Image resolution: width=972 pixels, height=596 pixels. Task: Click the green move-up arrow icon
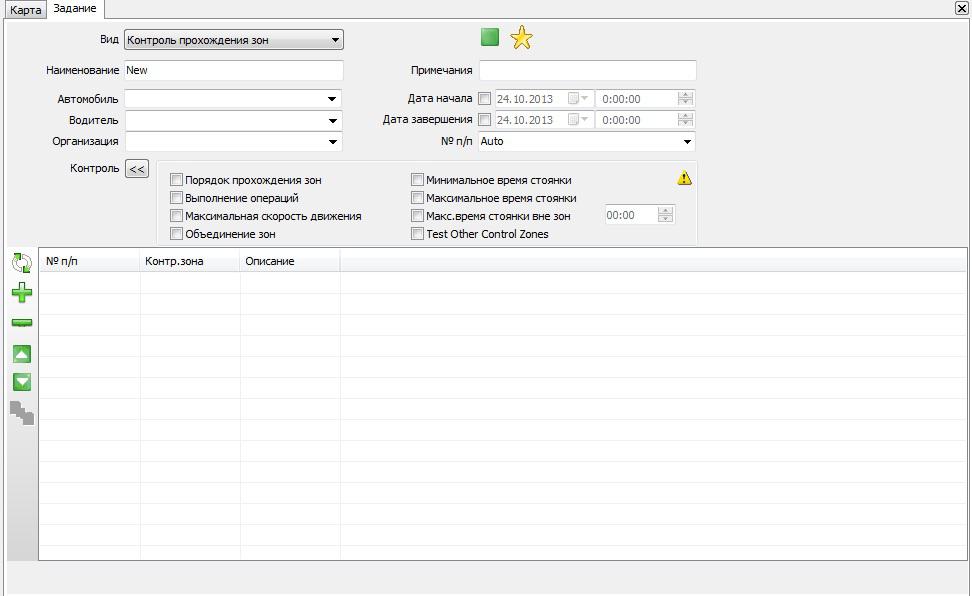click(21, 354)
